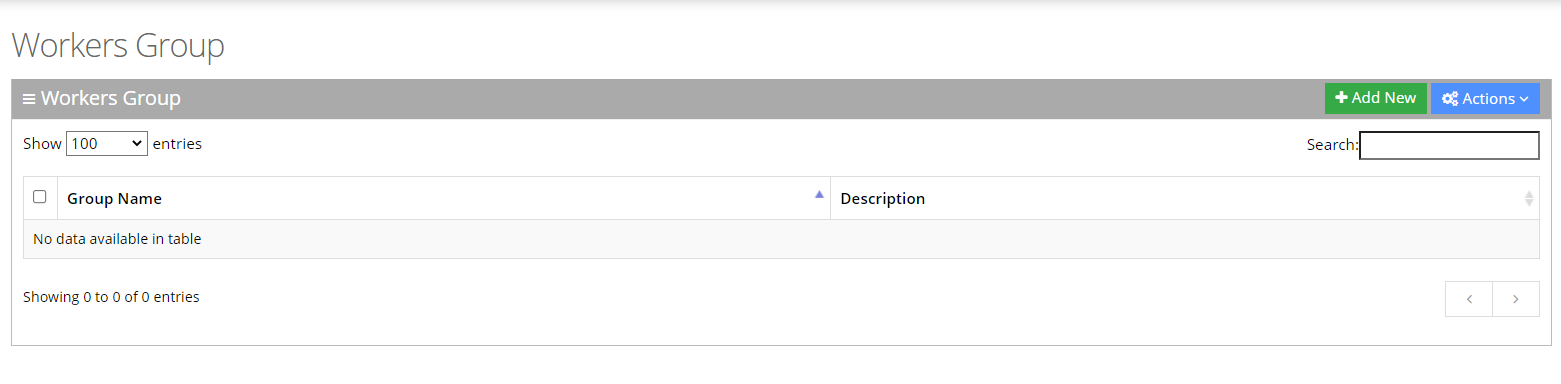This screenshot has width=1561, height=384.
Task: Expand the Actions chevron arrow
Action: tap(1524, 99)
